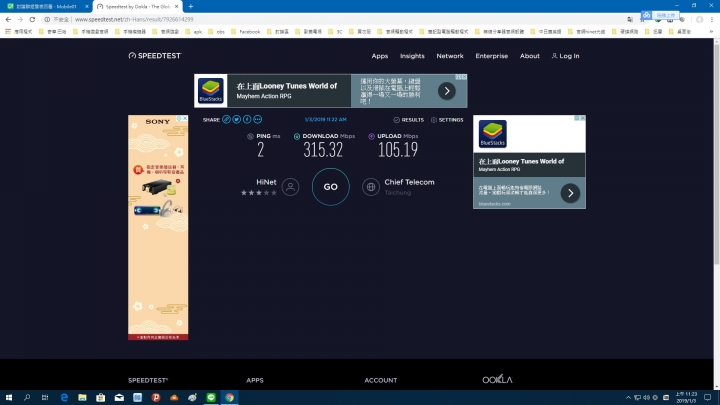Share result on Twitter
Viewport: 720px width, 405px height.
tap(236, 119)
